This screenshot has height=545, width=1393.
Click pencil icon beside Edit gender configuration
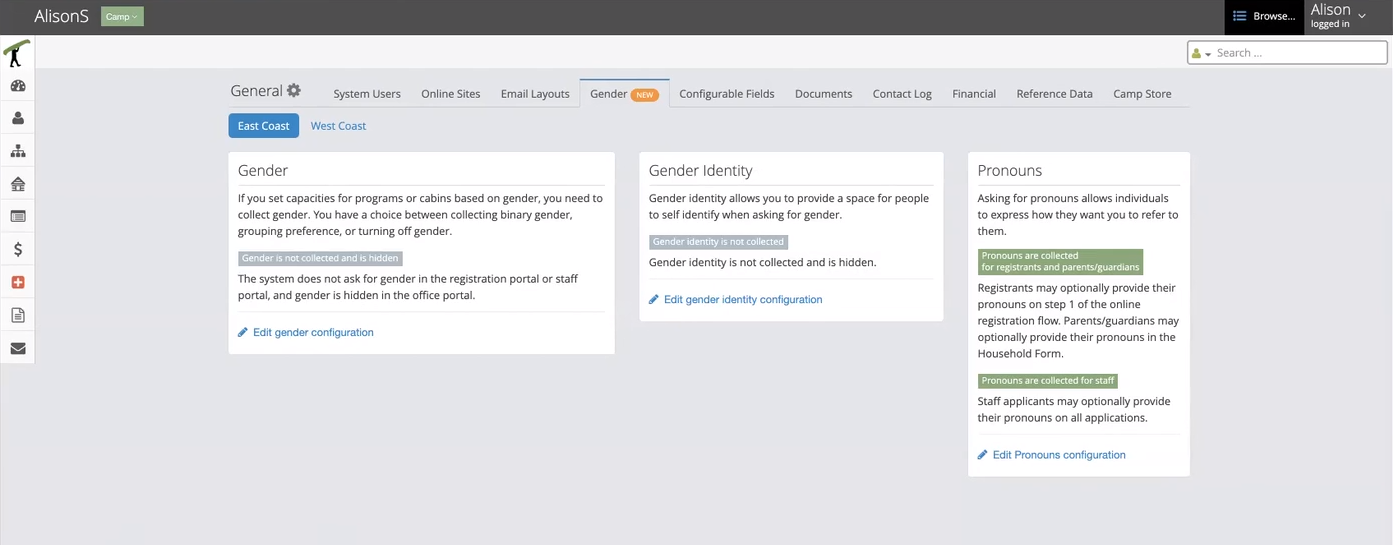[243, 332]
